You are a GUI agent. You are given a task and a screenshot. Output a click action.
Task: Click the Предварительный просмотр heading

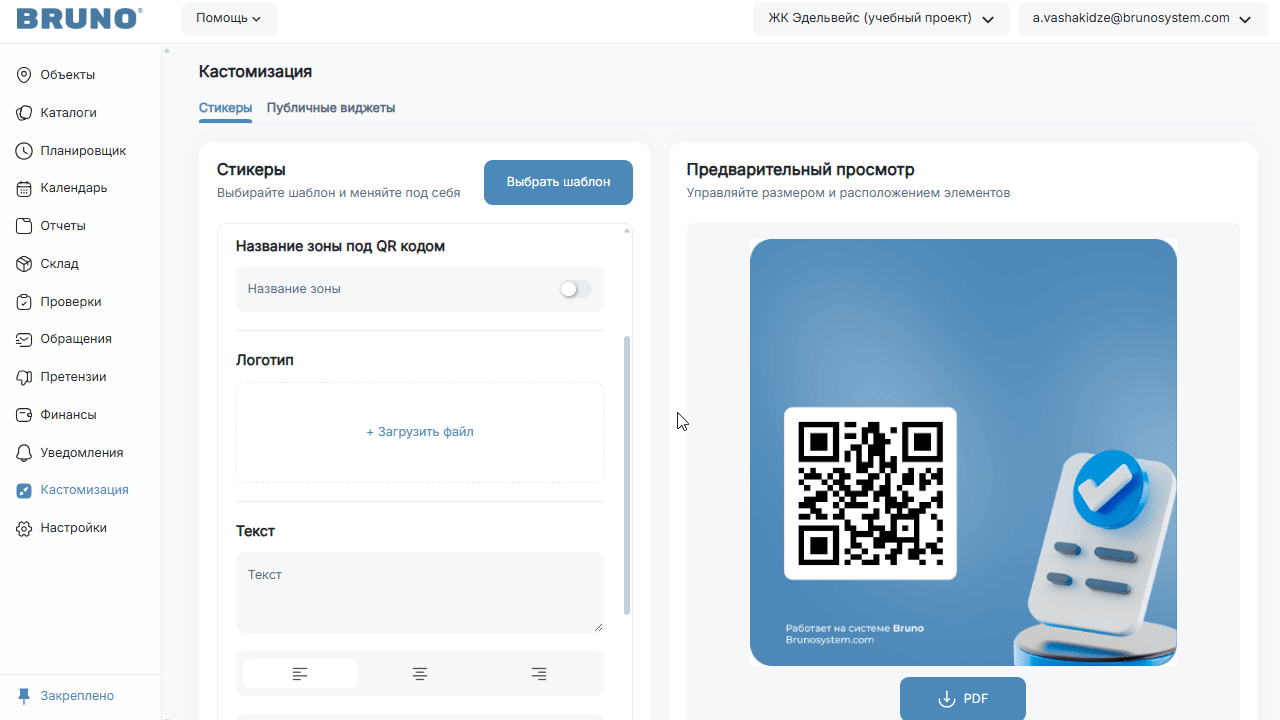pyautogui.click(x=801, y=170)
